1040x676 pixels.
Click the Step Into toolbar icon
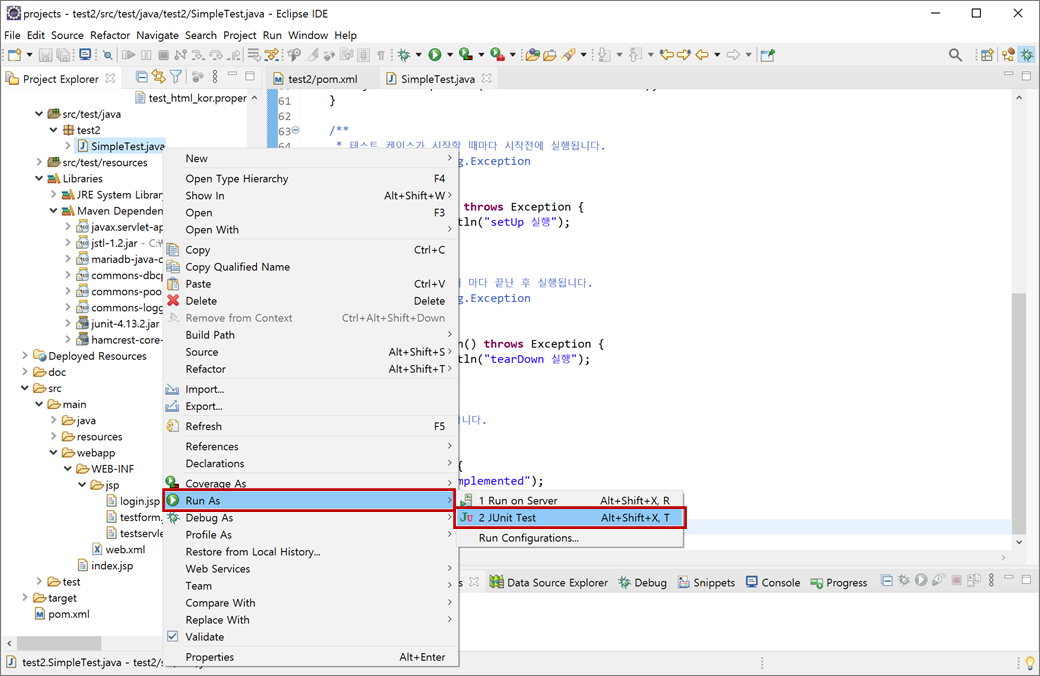point(198,55)
